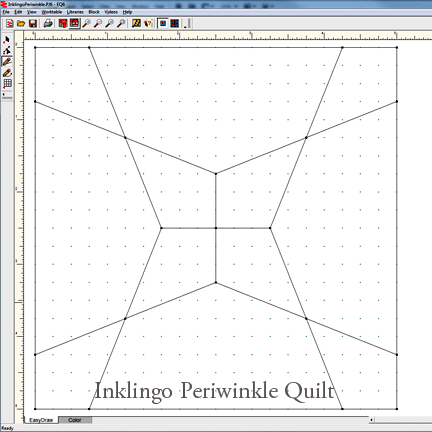This screenshot has width=432, height=432.
Task: Click the horizontal scrollbar left arrow
Action: 371,420
